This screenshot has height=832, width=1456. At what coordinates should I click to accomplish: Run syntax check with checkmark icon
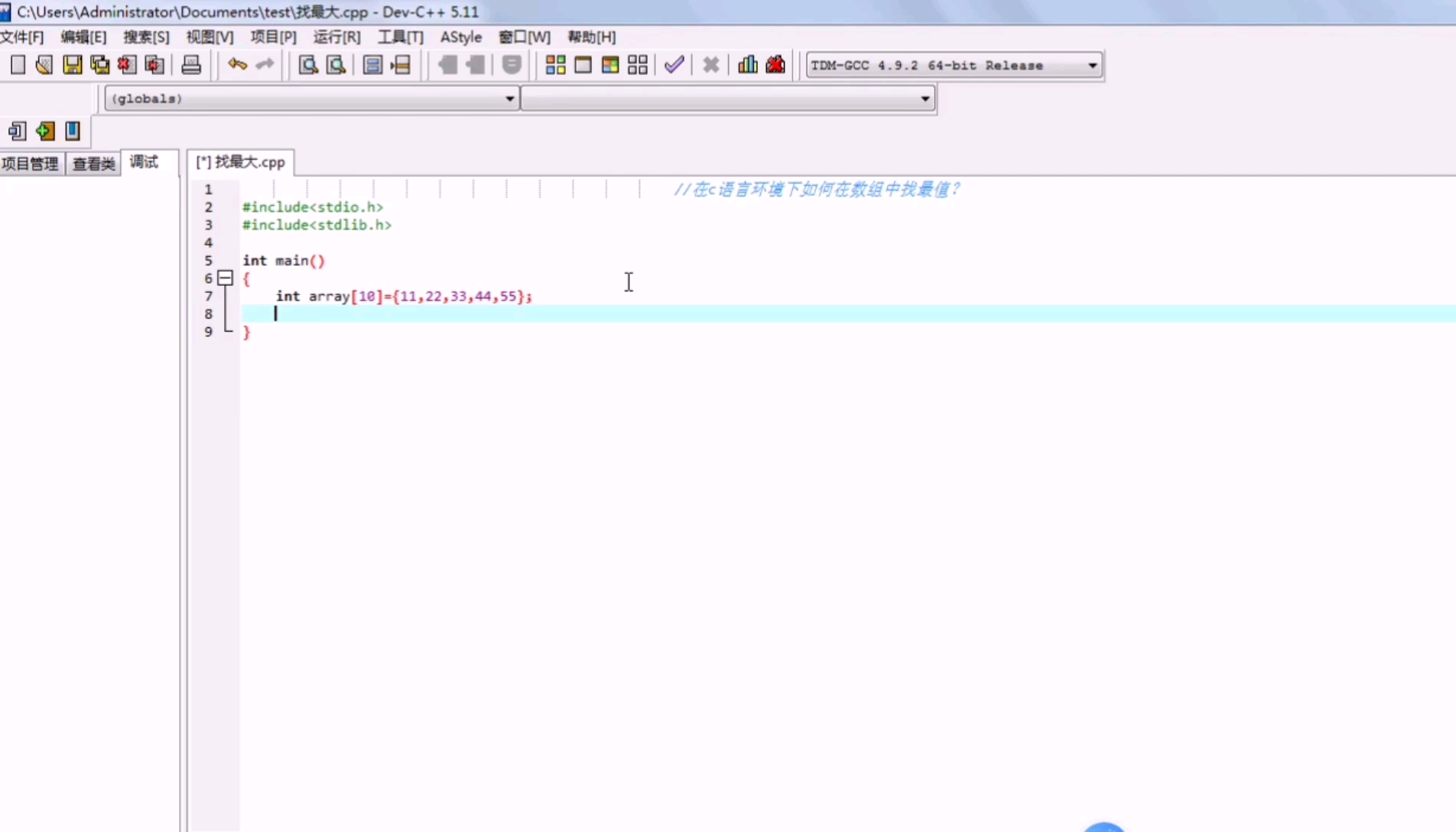tap(674, 65)
